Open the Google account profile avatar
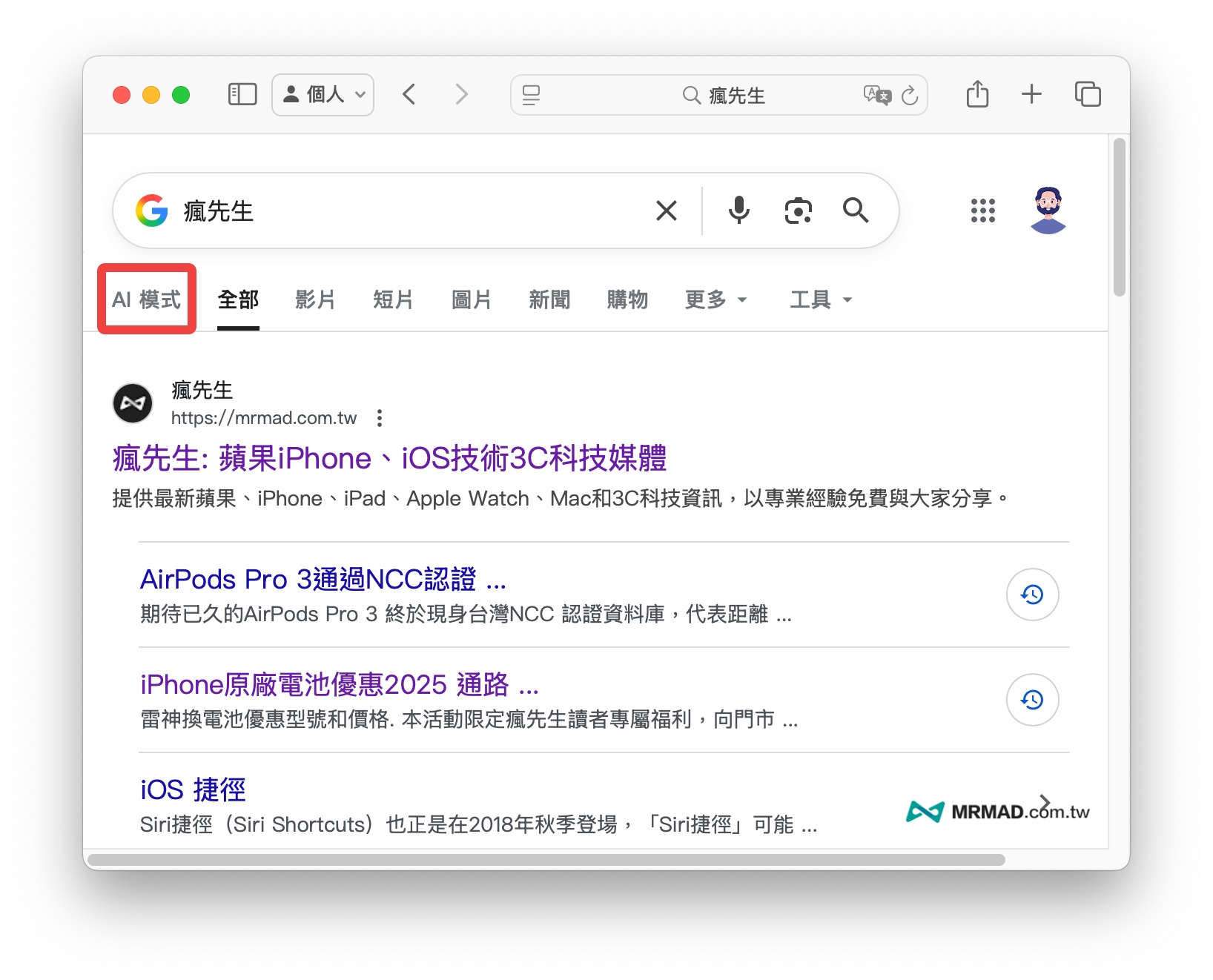This screenshot has height=980, width=1213. (1048, 211)
